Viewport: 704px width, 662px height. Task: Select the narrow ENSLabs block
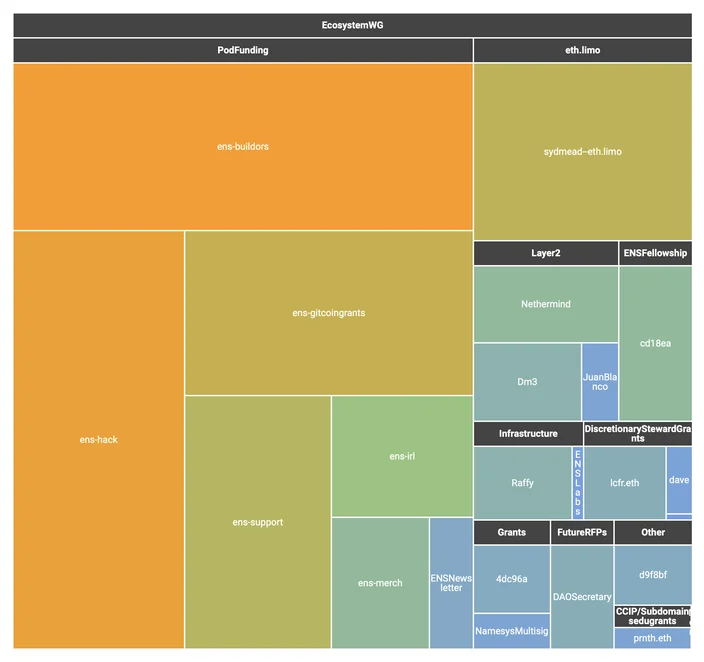click(x=578, y=483)
